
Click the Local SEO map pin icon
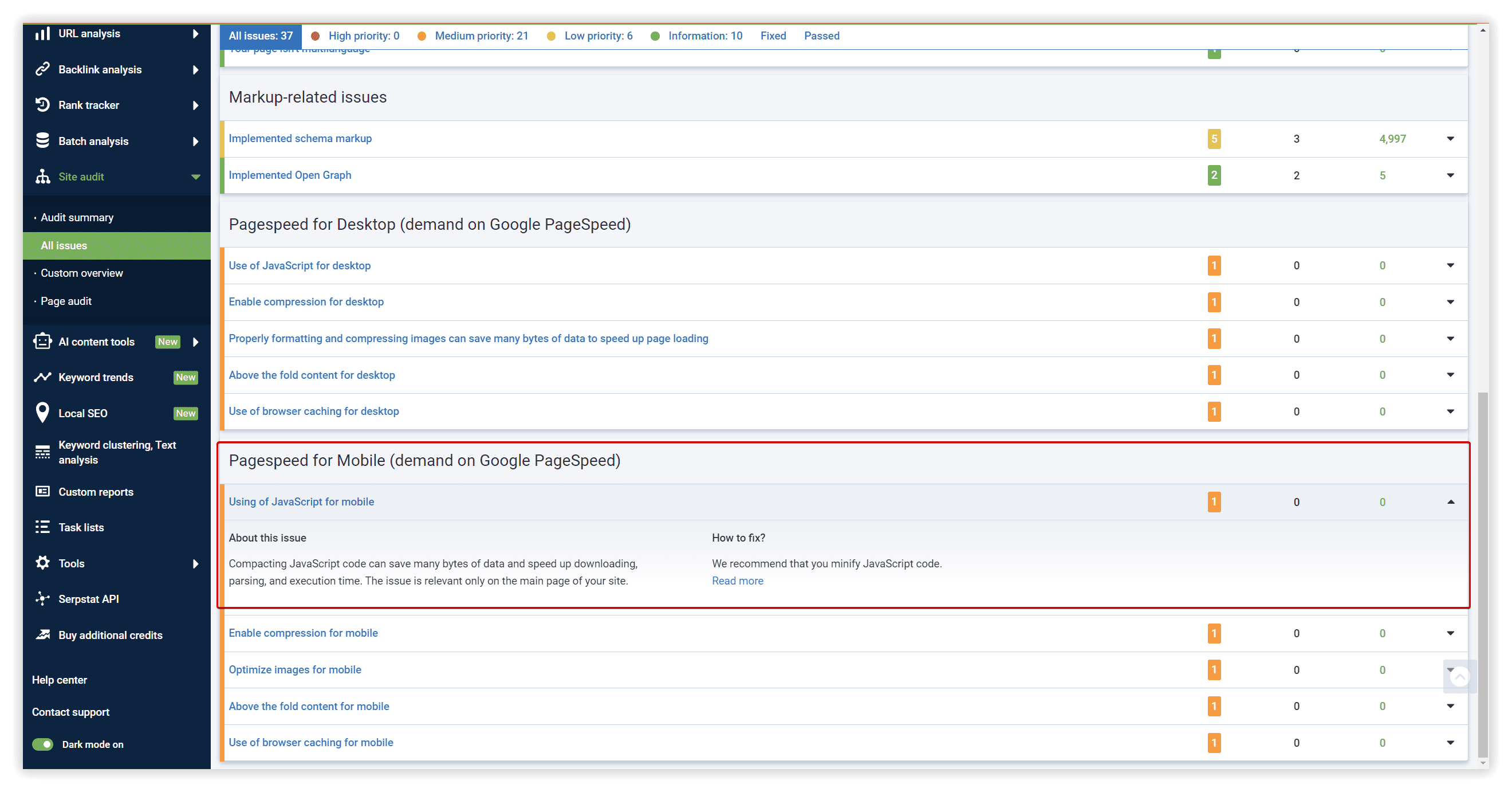coord(42,413)
